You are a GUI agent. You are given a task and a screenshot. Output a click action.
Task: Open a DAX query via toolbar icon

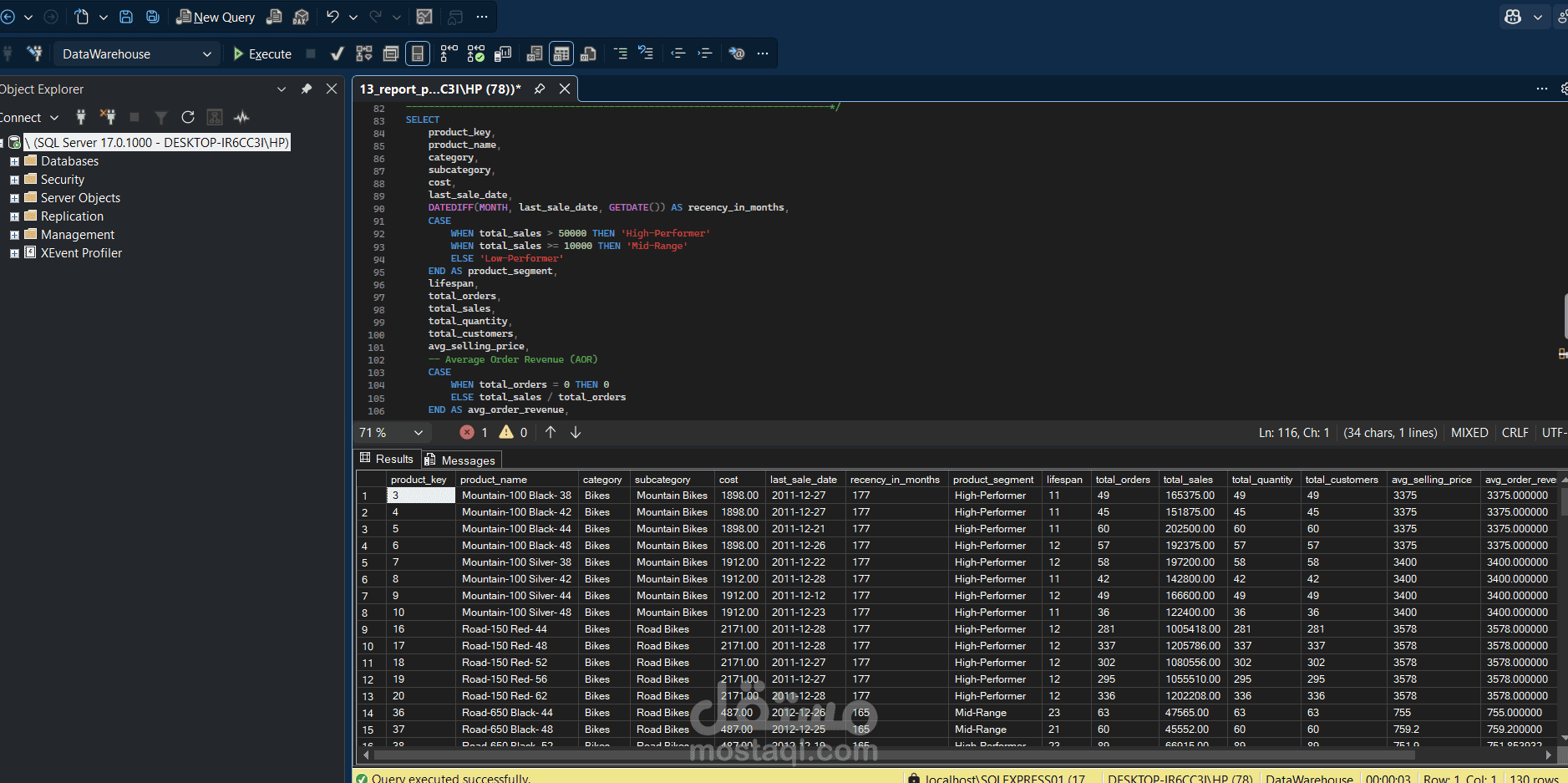coord(301,17)
